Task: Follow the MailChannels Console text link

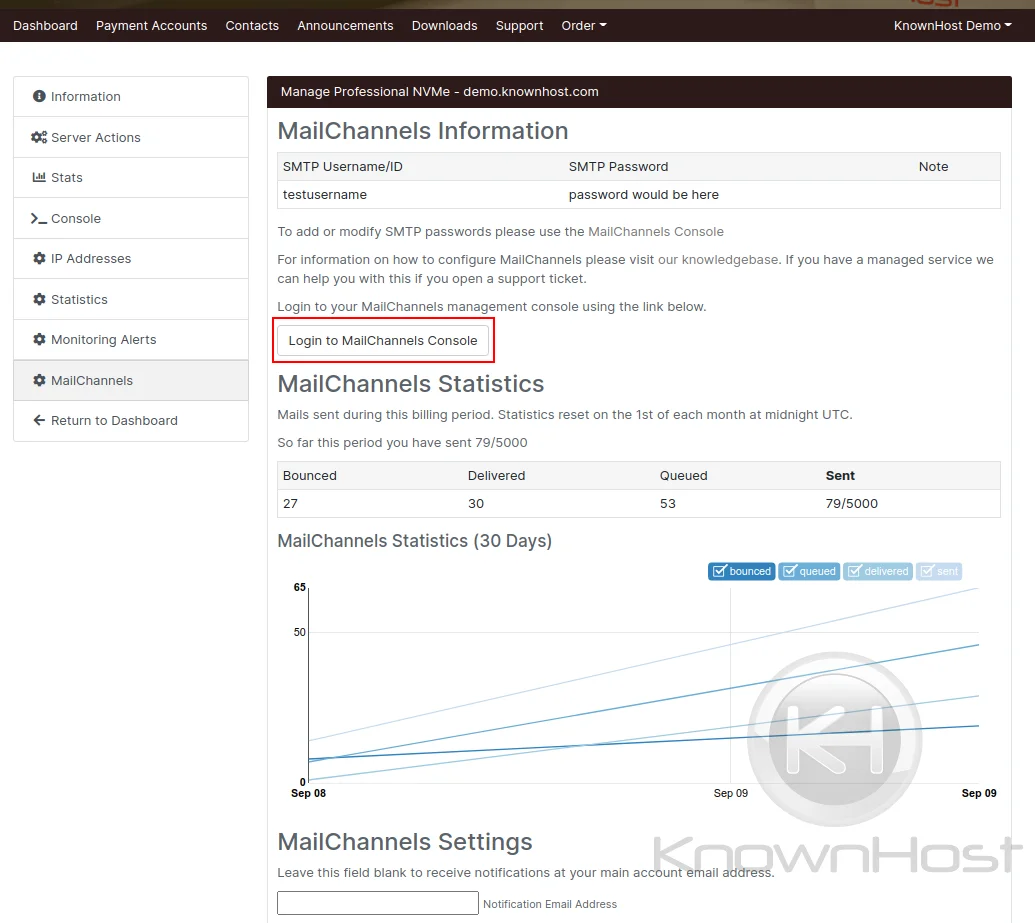Action: [655, 232]
